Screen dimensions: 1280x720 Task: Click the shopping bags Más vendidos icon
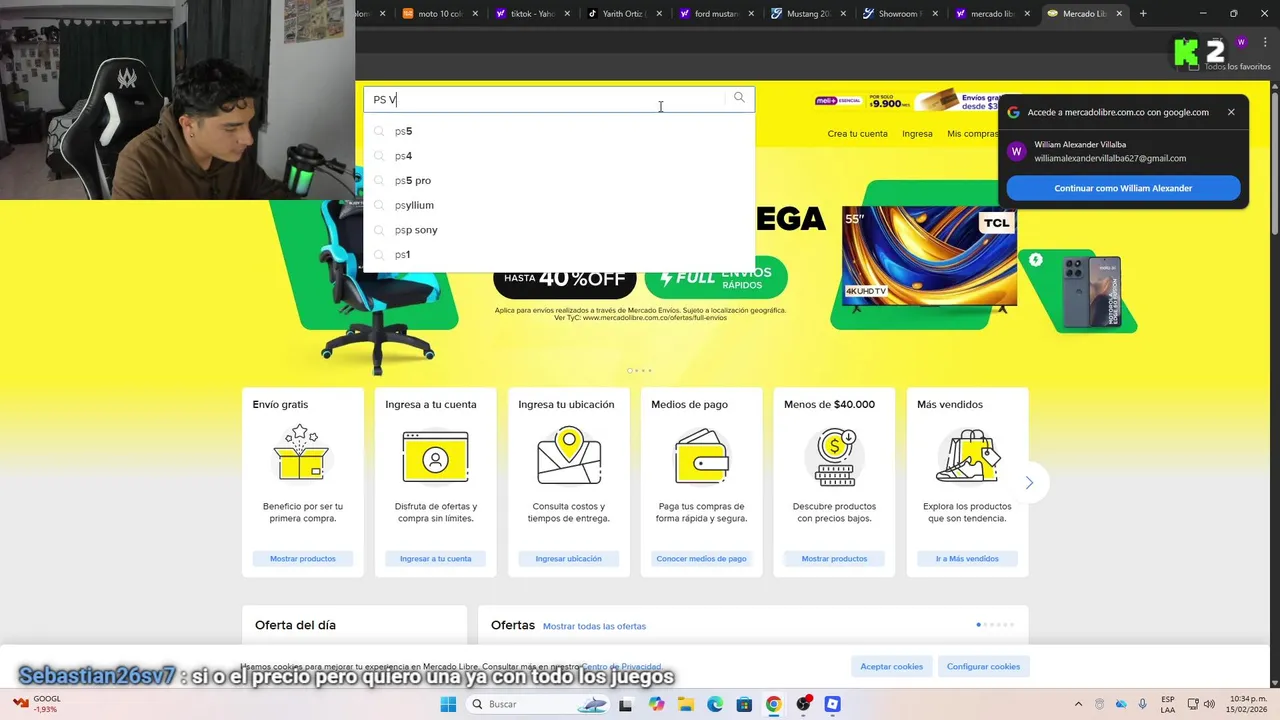(x=968, y=456)
